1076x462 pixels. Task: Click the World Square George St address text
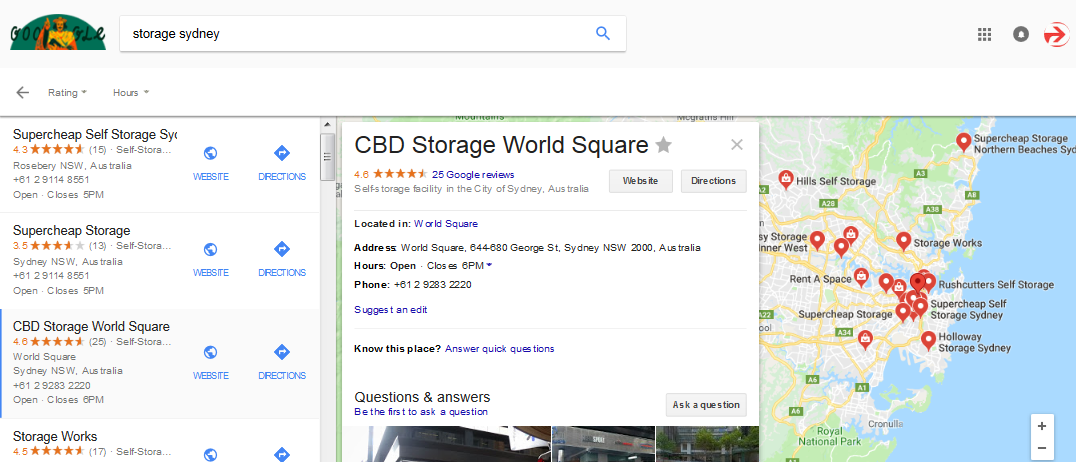551,248
